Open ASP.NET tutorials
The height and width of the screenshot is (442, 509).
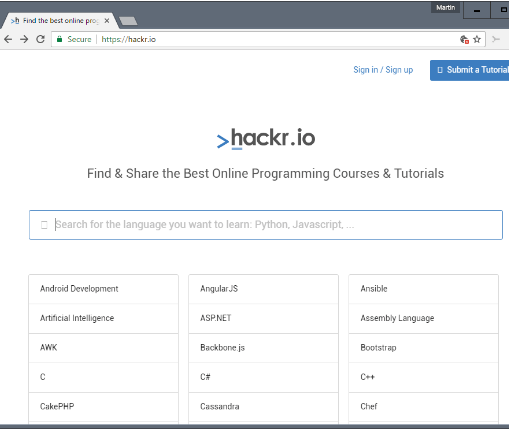263,318
